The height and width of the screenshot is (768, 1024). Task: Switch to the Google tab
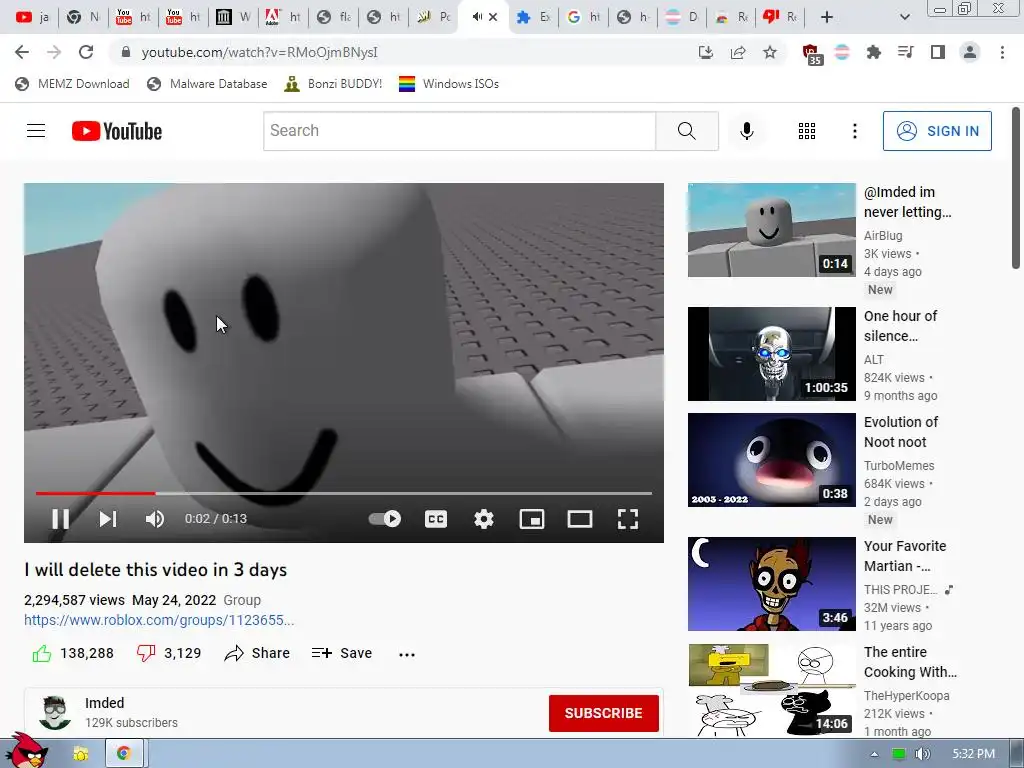click(x=584, y=17)
